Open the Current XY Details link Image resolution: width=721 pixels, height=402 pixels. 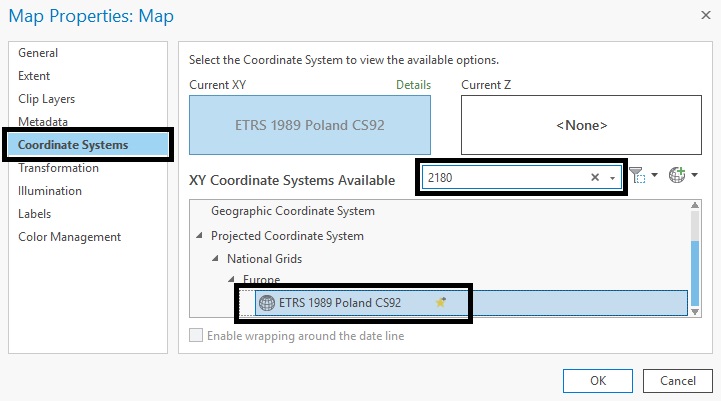(413, 86)
